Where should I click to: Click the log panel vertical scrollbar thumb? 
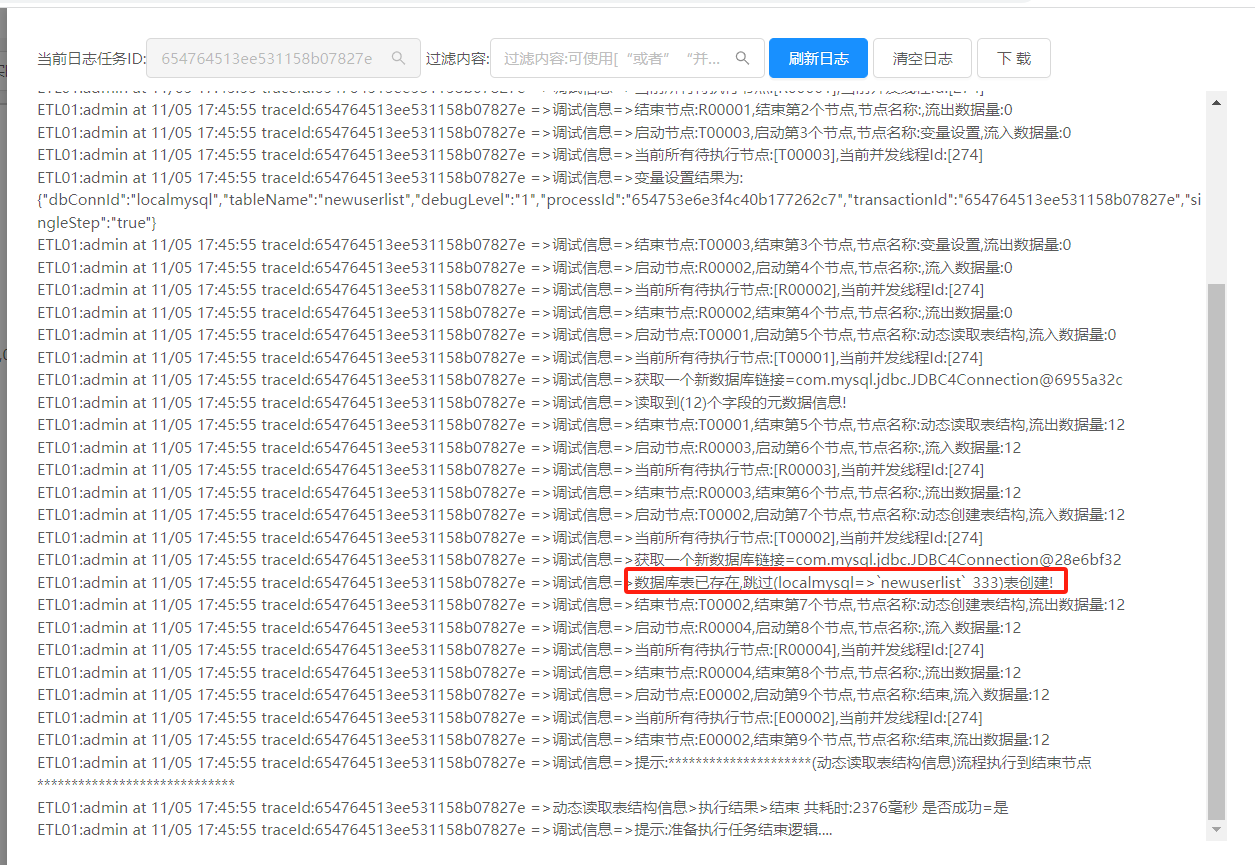pyautogui.click(x=1216, y=550)
